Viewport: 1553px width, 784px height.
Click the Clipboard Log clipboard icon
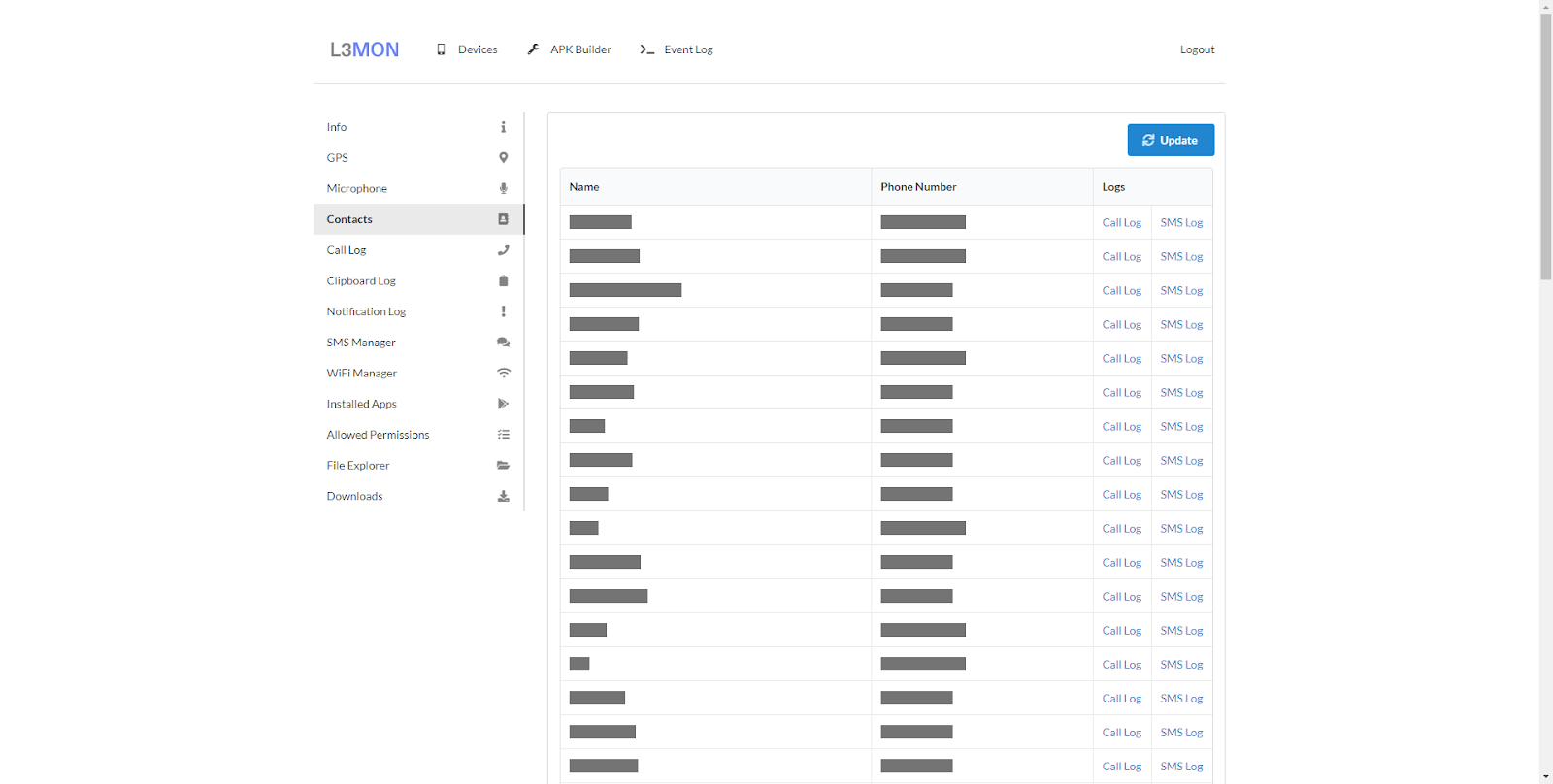(x=503, y=281)
